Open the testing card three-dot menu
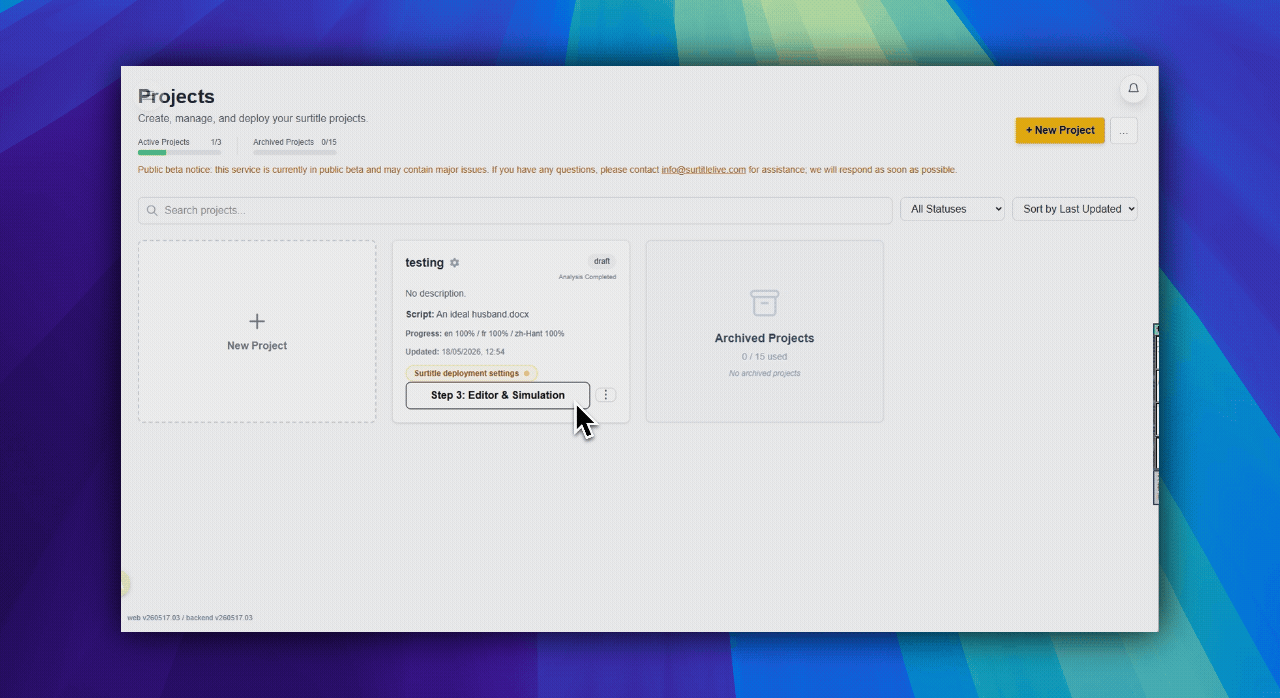Image resolution: width=1280 pixels, height=698 pixels. pyautogui.click(x=606, y=395)
